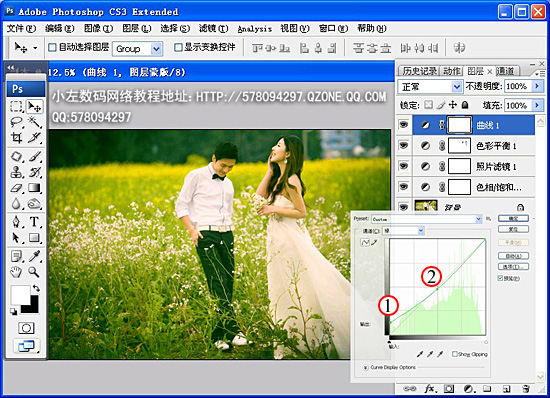Viewport: 550px width, 398px height.
Task: Select the 照片滤镜 1 layer mask thumbnail
Action: point(460,166)
